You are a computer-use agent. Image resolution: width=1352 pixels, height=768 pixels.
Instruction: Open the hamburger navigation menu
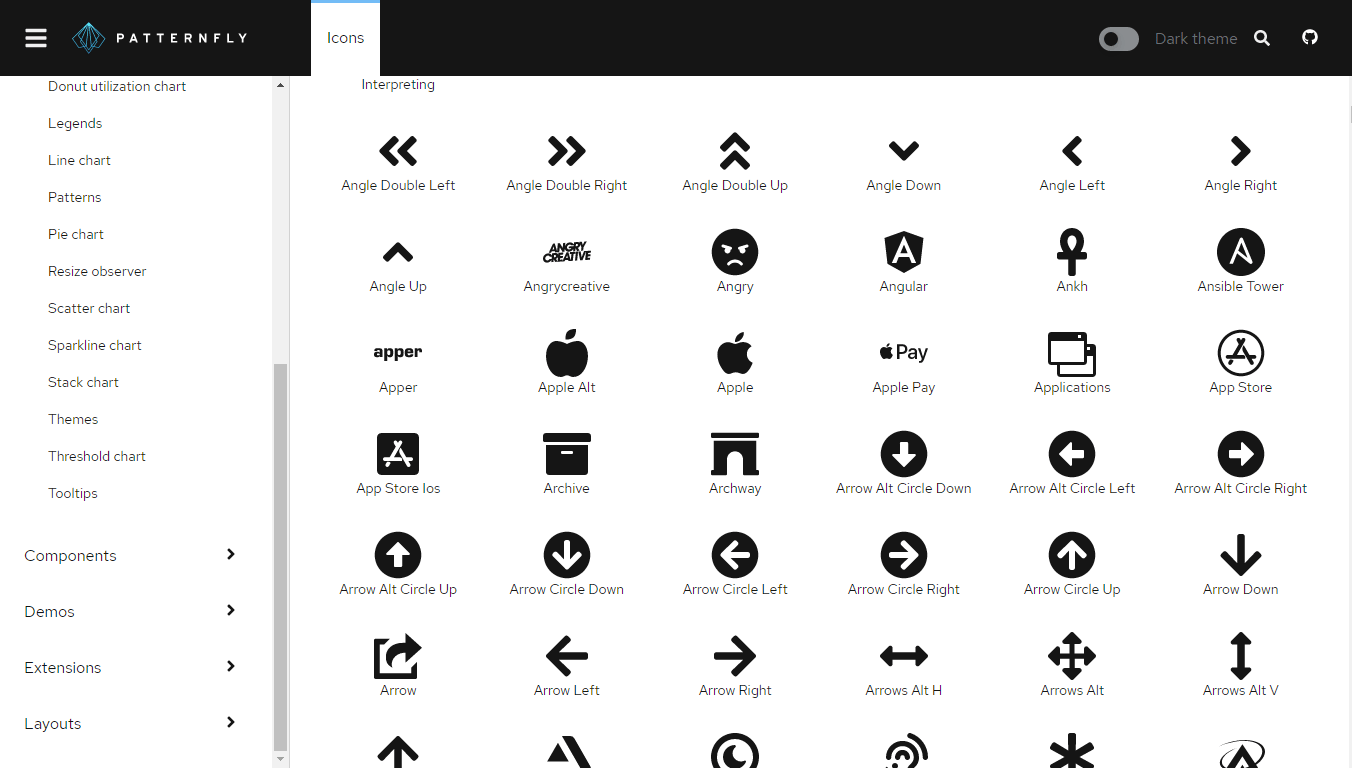pos(36,38)
